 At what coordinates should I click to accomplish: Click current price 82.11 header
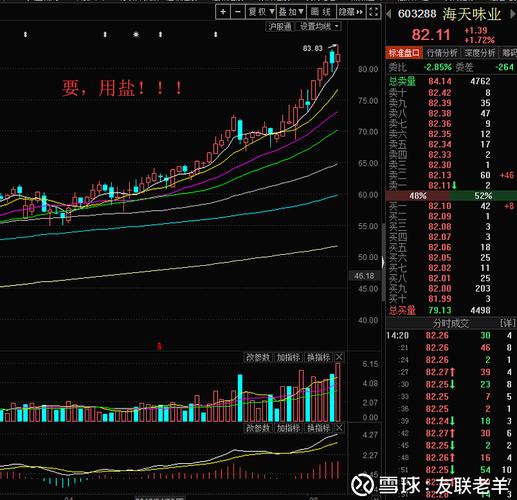431,35
